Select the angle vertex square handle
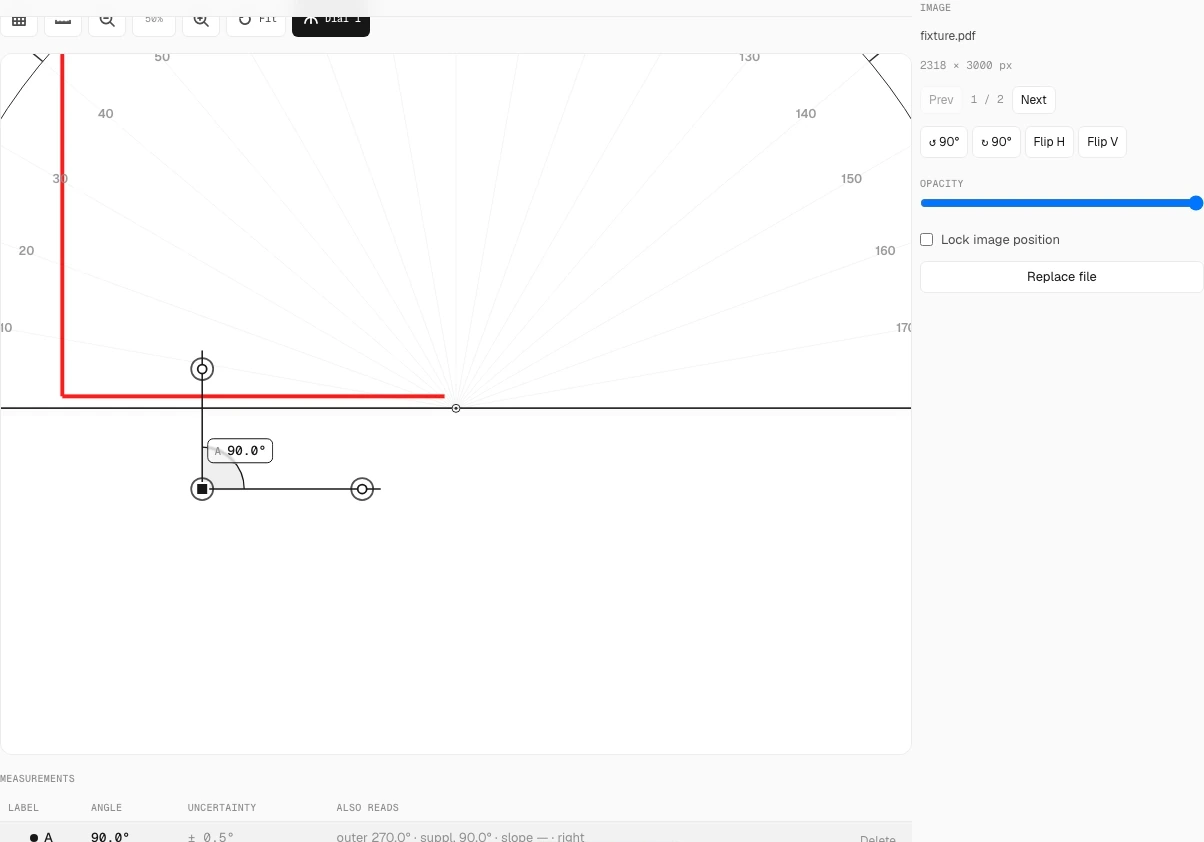 (202, 489)
